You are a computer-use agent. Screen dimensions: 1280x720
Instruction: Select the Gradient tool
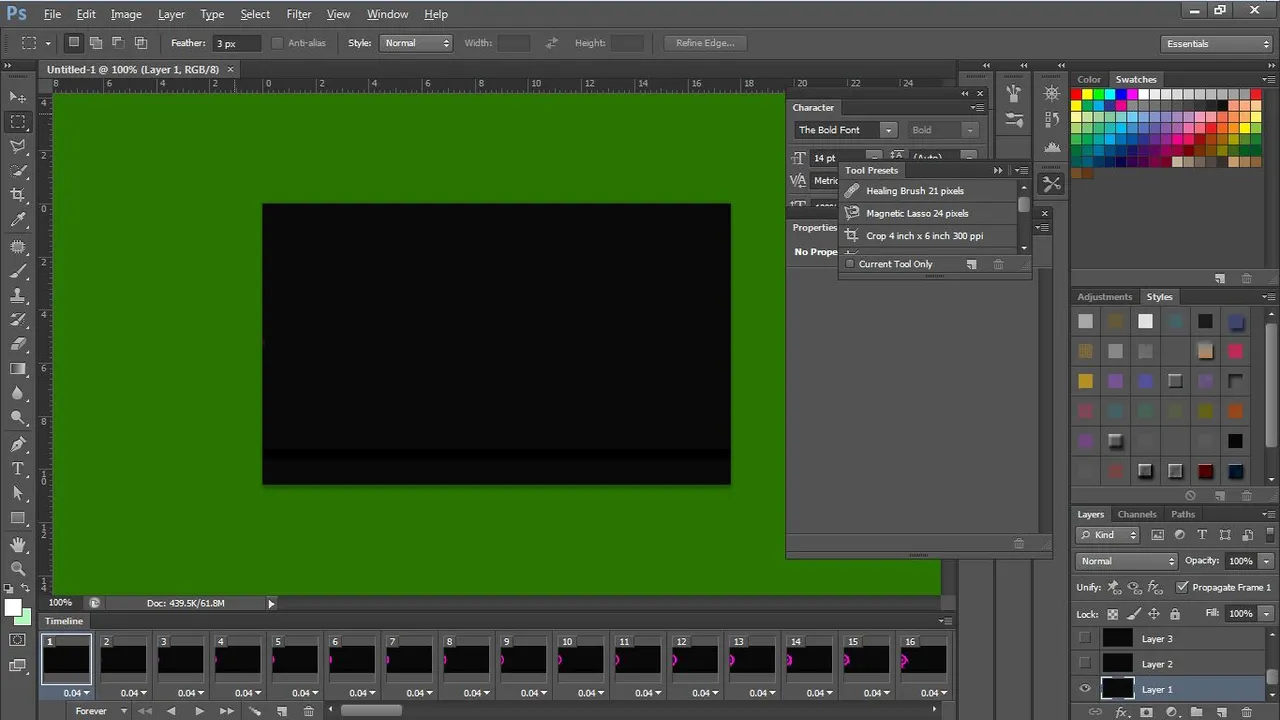[x=18, y=369]
